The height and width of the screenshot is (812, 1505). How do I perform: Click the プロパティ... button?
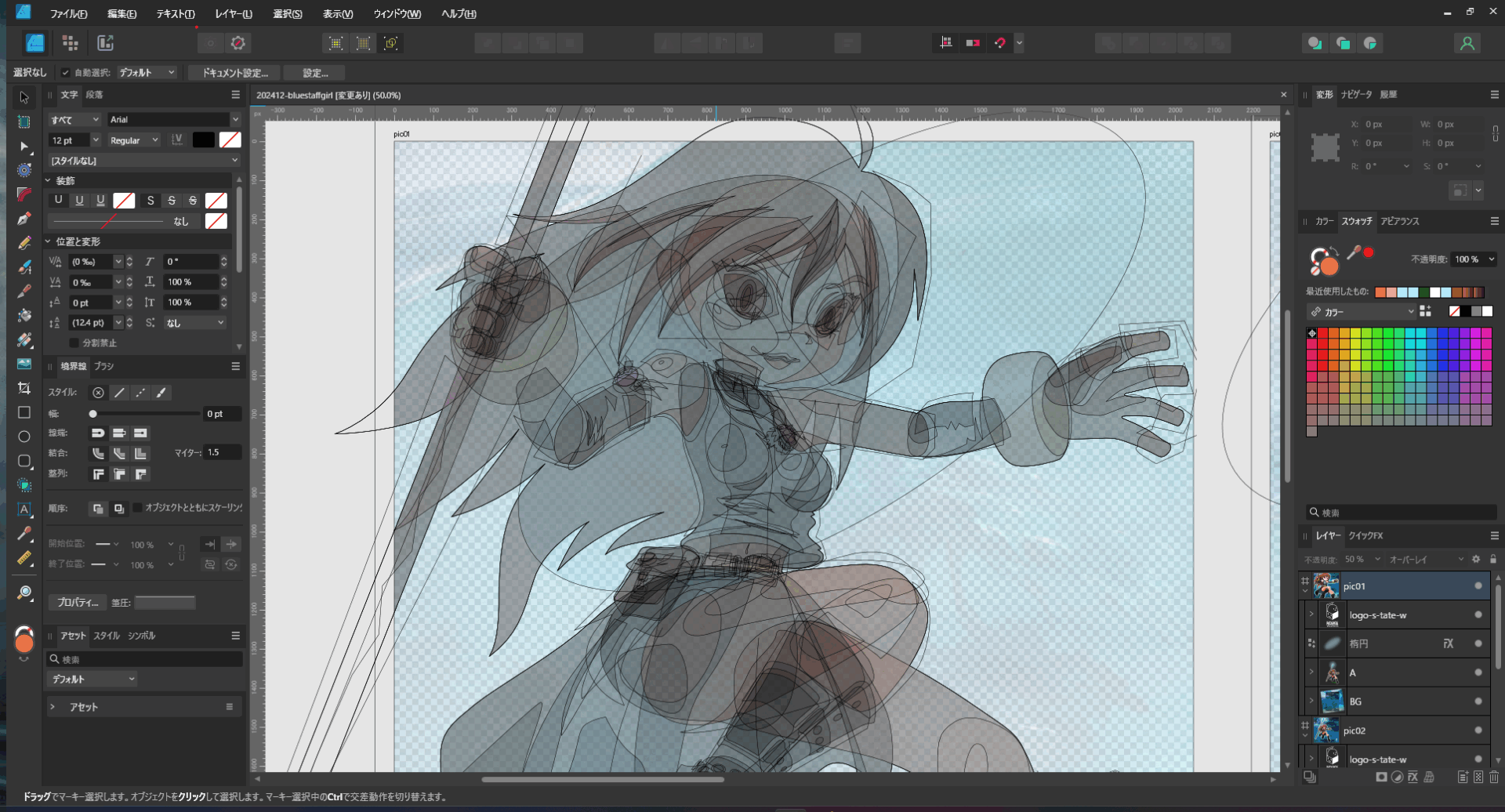pos(77,603)
